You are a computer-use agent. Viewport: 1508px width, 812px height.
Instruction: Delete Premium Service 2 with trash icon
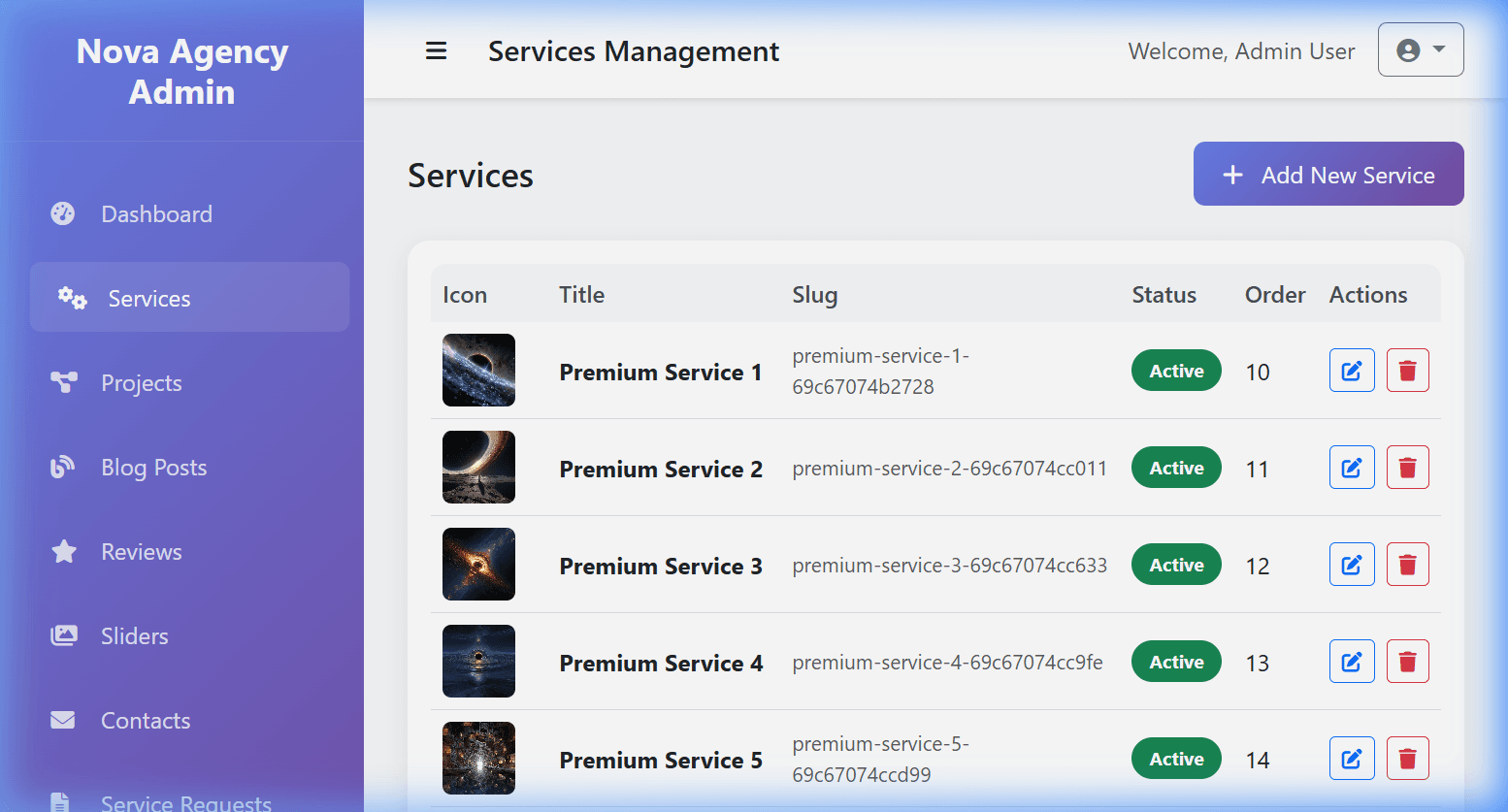[1408, 468]
